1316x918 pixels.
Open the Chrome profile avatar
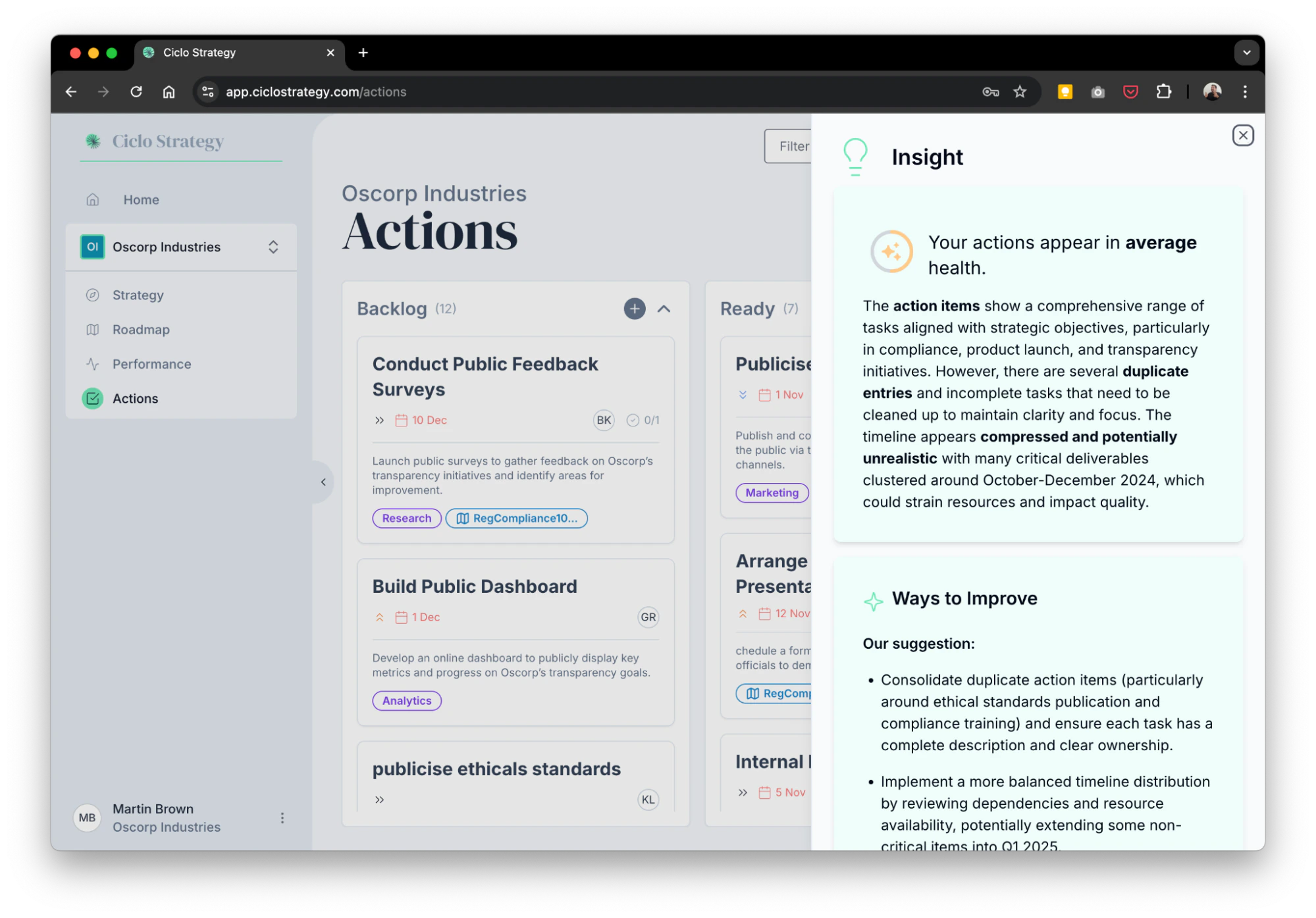coord(1213,91)
